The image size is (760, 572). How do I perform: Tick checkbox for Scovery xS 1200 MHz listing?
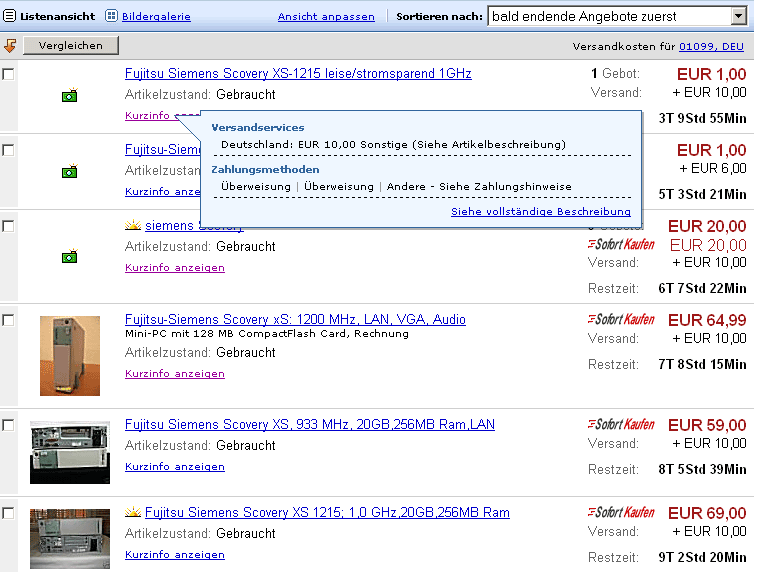8,320
